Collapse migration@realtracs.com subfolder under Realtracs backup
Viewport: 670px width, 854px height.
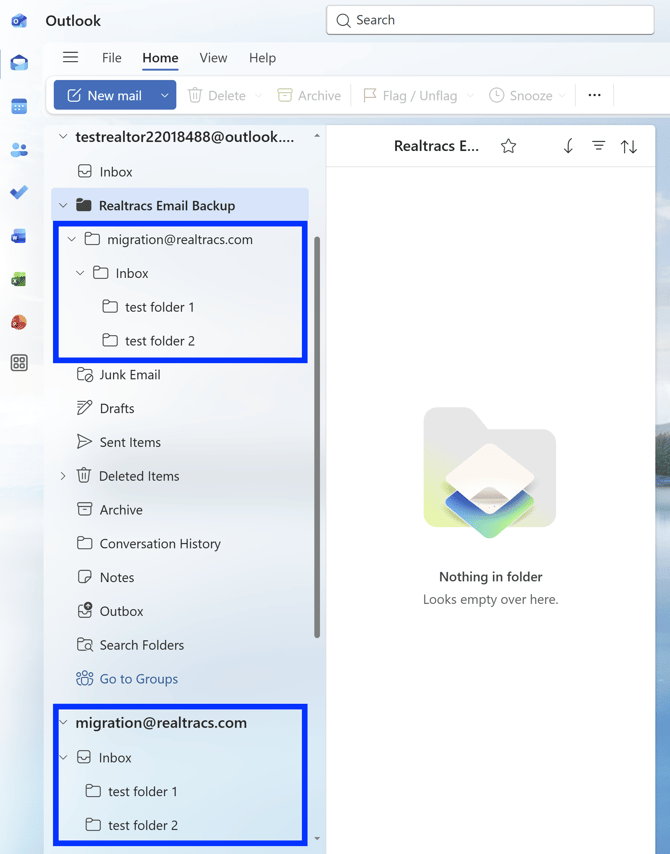coord(71,239)
